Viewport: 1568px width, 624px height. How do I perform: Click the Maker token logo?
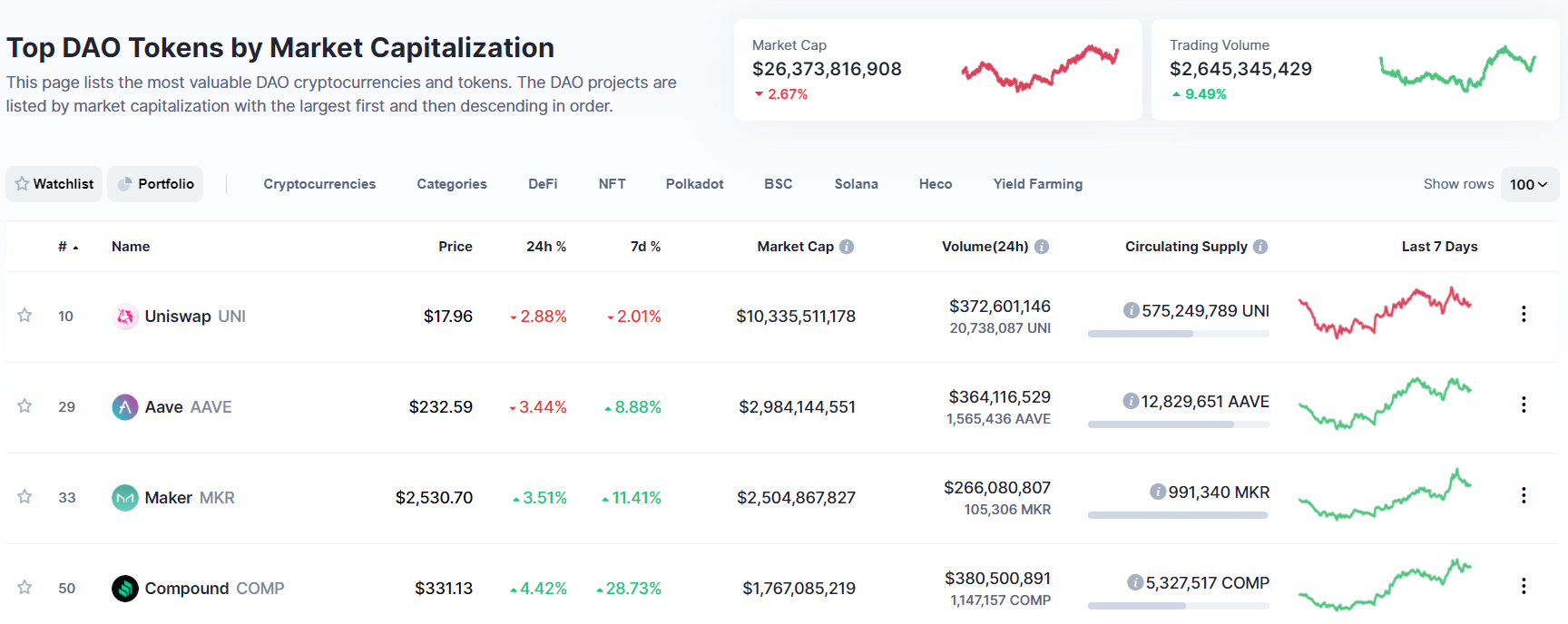pos(125,498)
